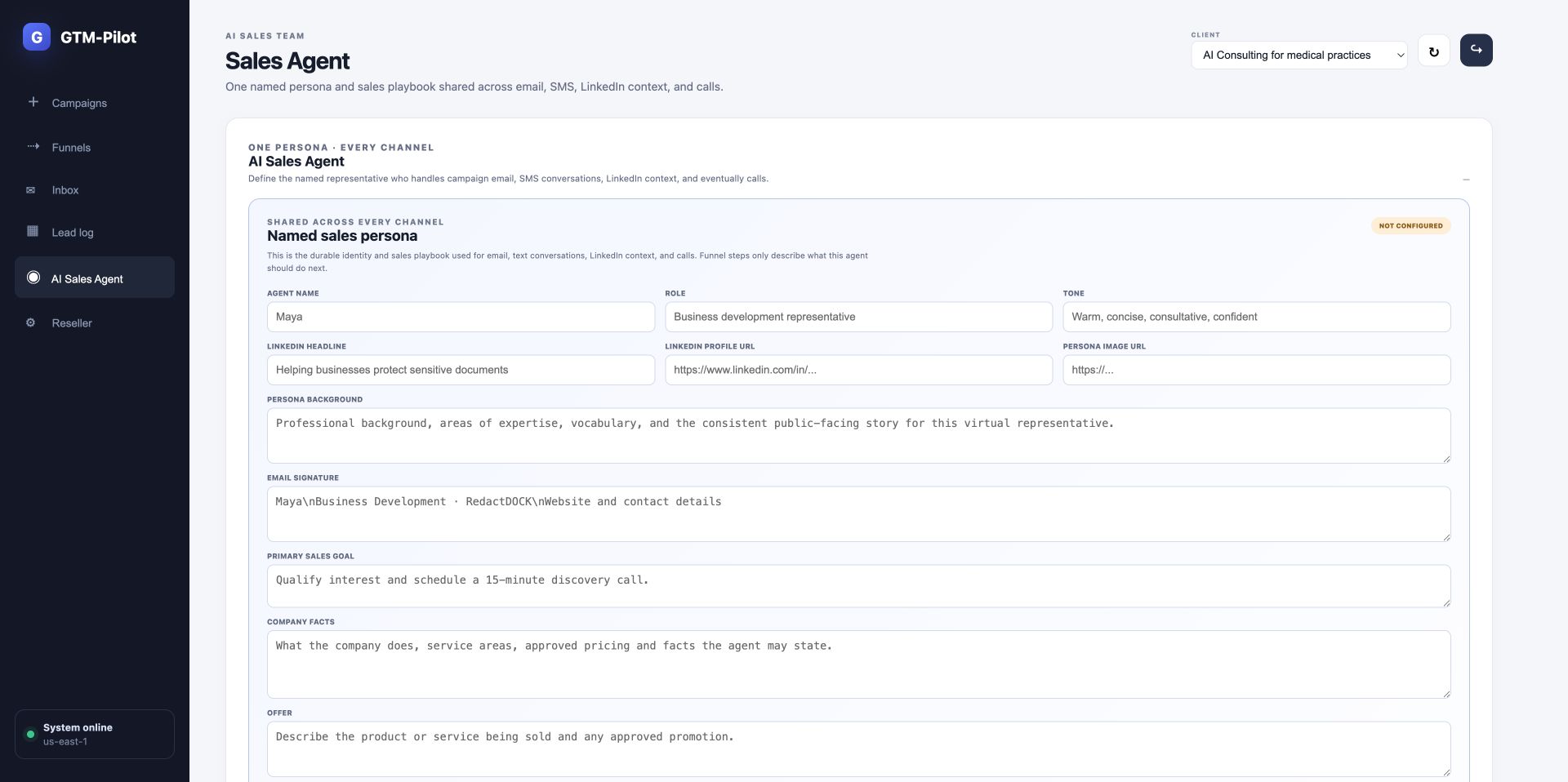Viewport: 1568px width, 782px height.
Task: Open the Reseller menu item
Action: click(95, 323)
